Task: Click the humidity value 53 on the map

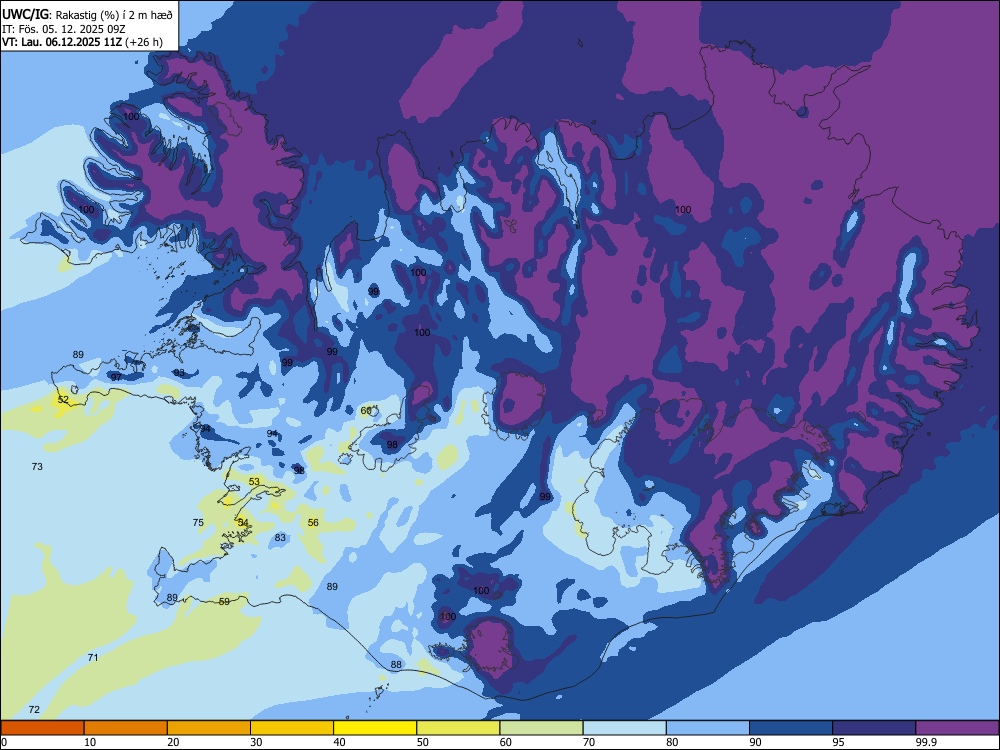Action: [x=254, y=482]
